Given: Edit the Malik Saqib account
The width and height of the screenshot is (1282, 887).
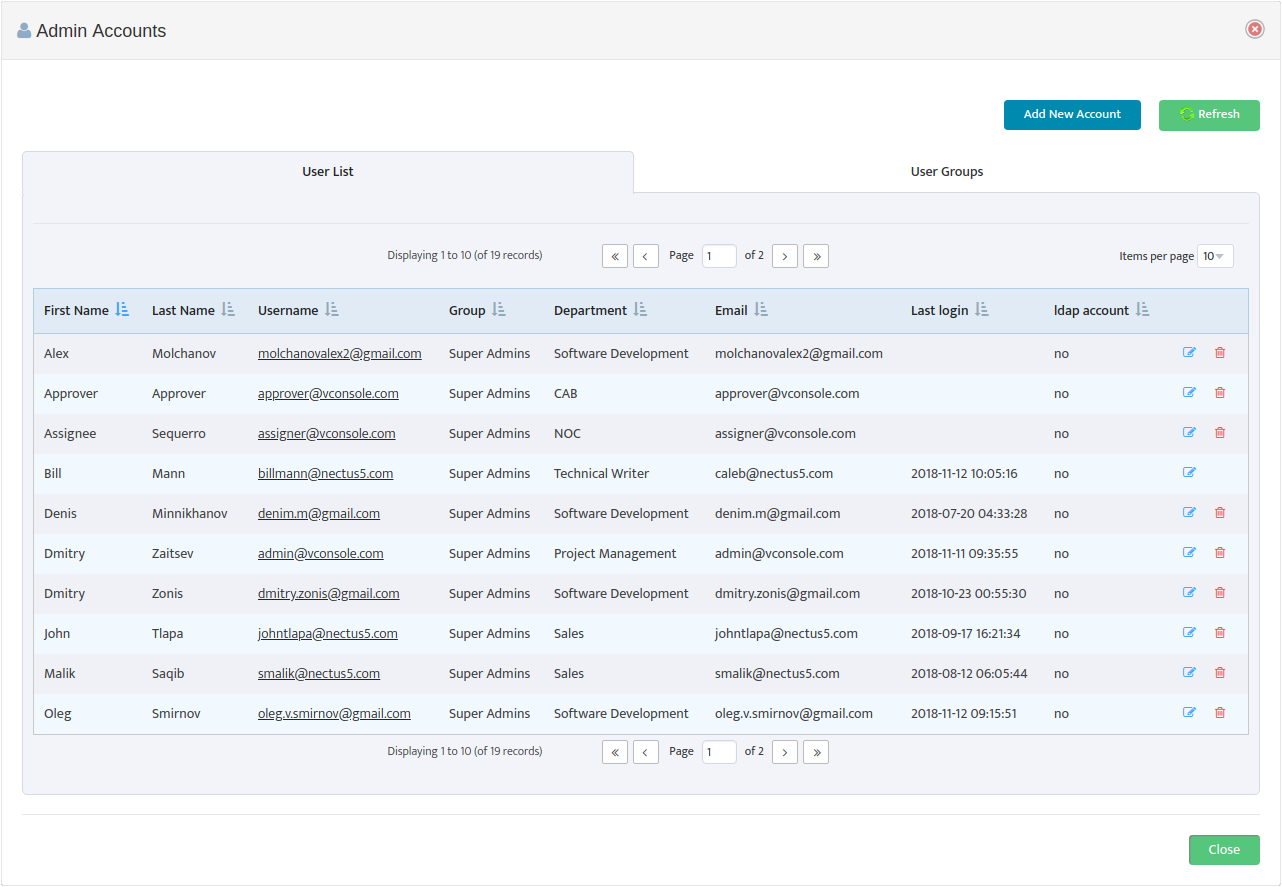Looking at the screenshot, I should point(1189,673).
